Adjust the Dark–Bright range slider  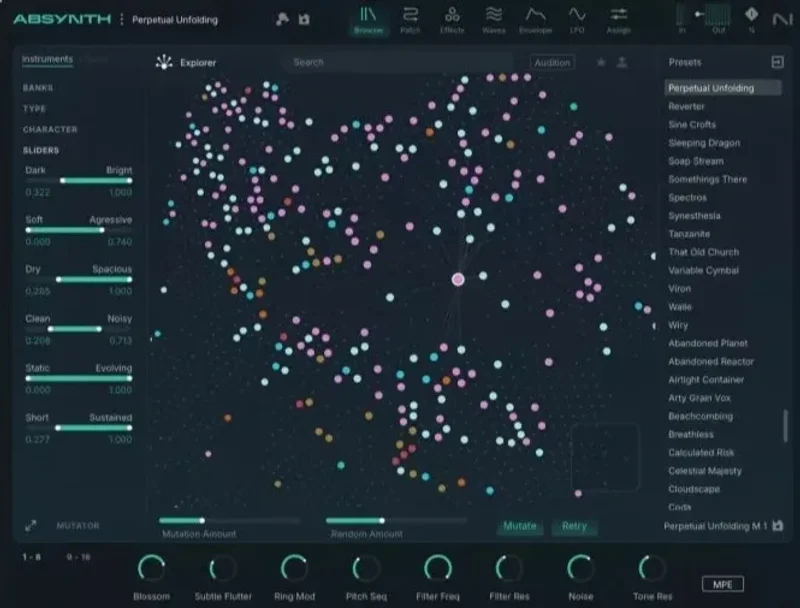pyautogui.click(x=79, y=181)
